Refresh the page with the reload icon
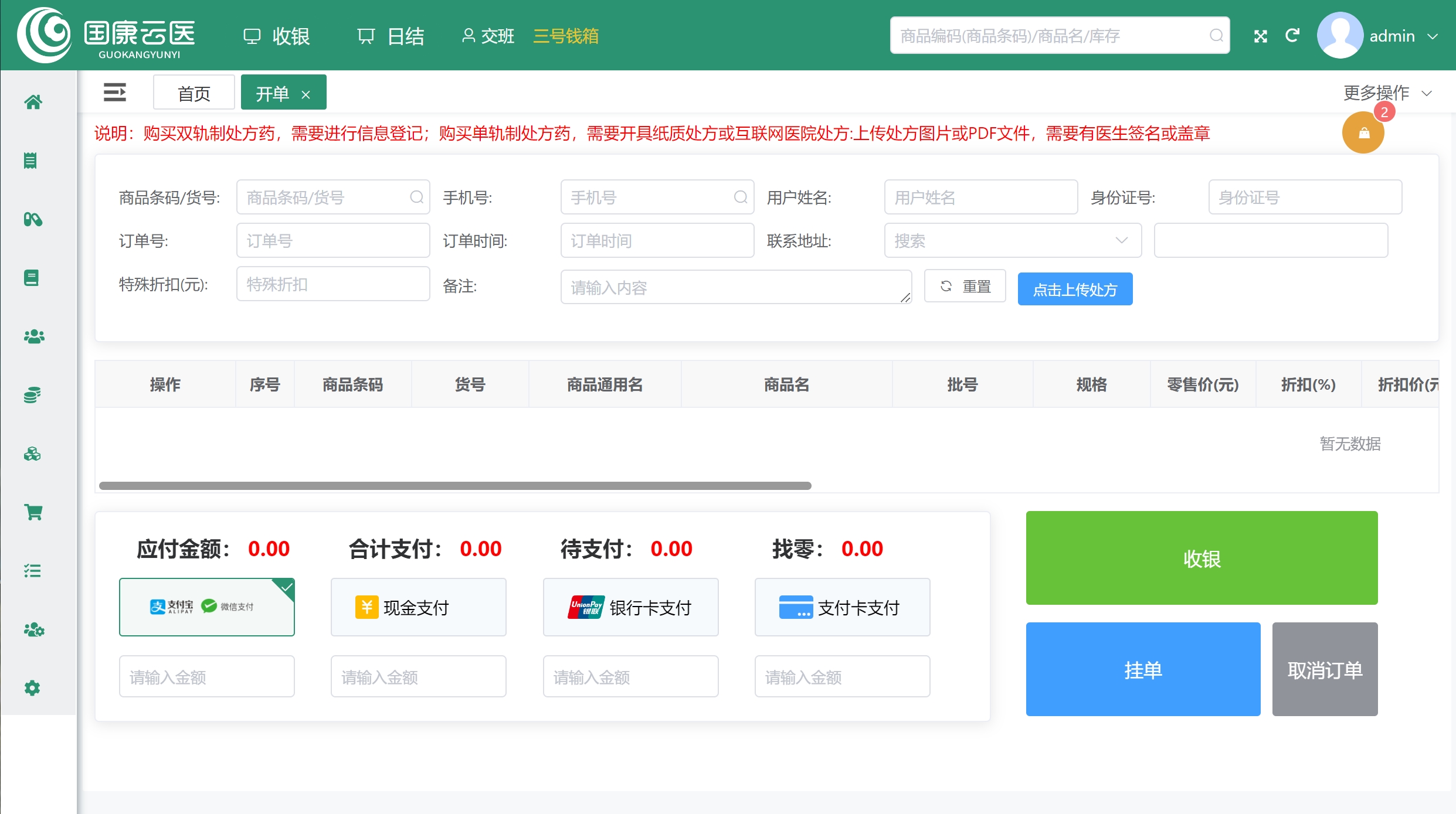The height and width of the screenshot is (814, 1456). 1293,36
